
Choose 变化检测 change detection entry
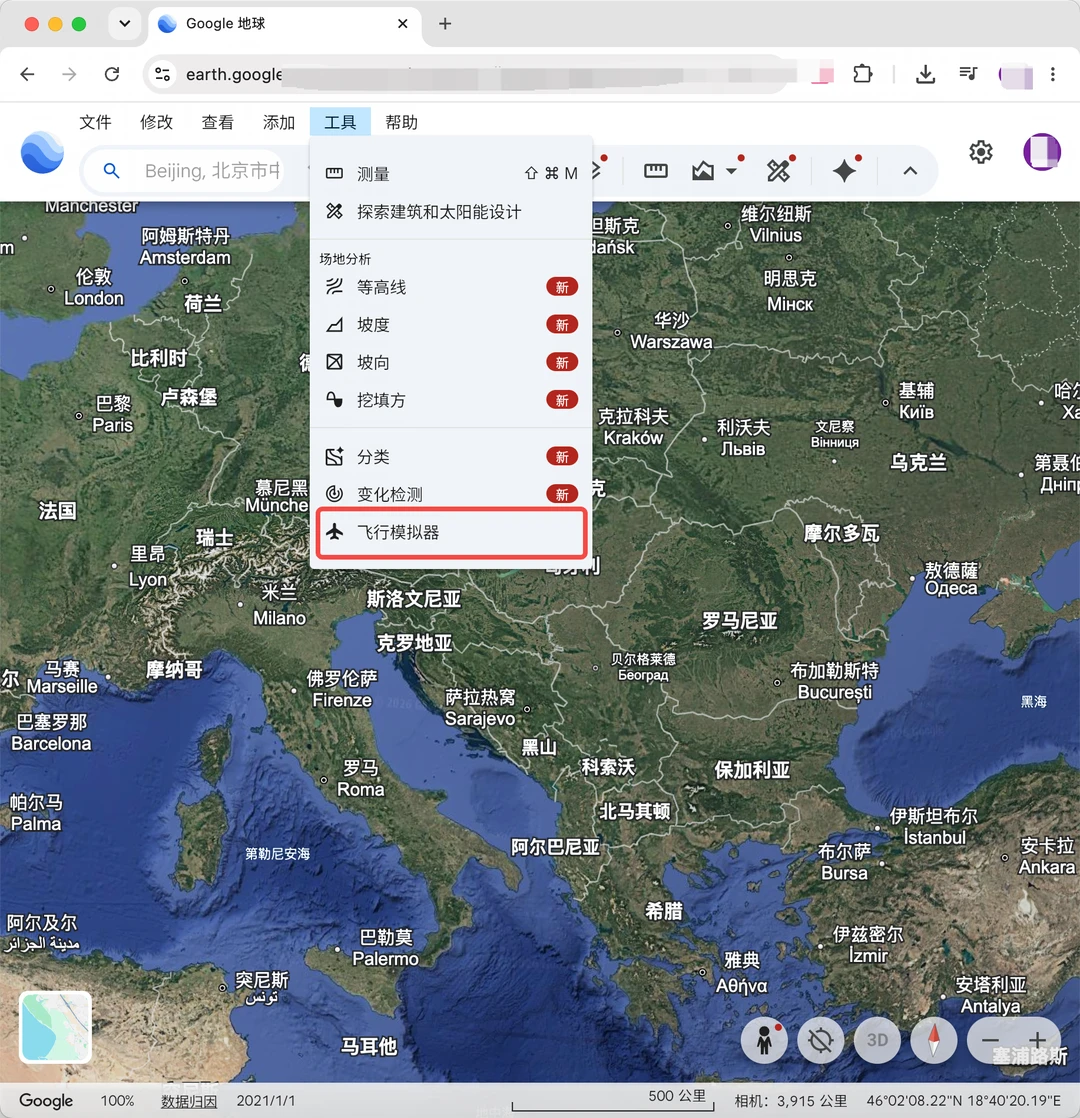(x=451, y=494)
